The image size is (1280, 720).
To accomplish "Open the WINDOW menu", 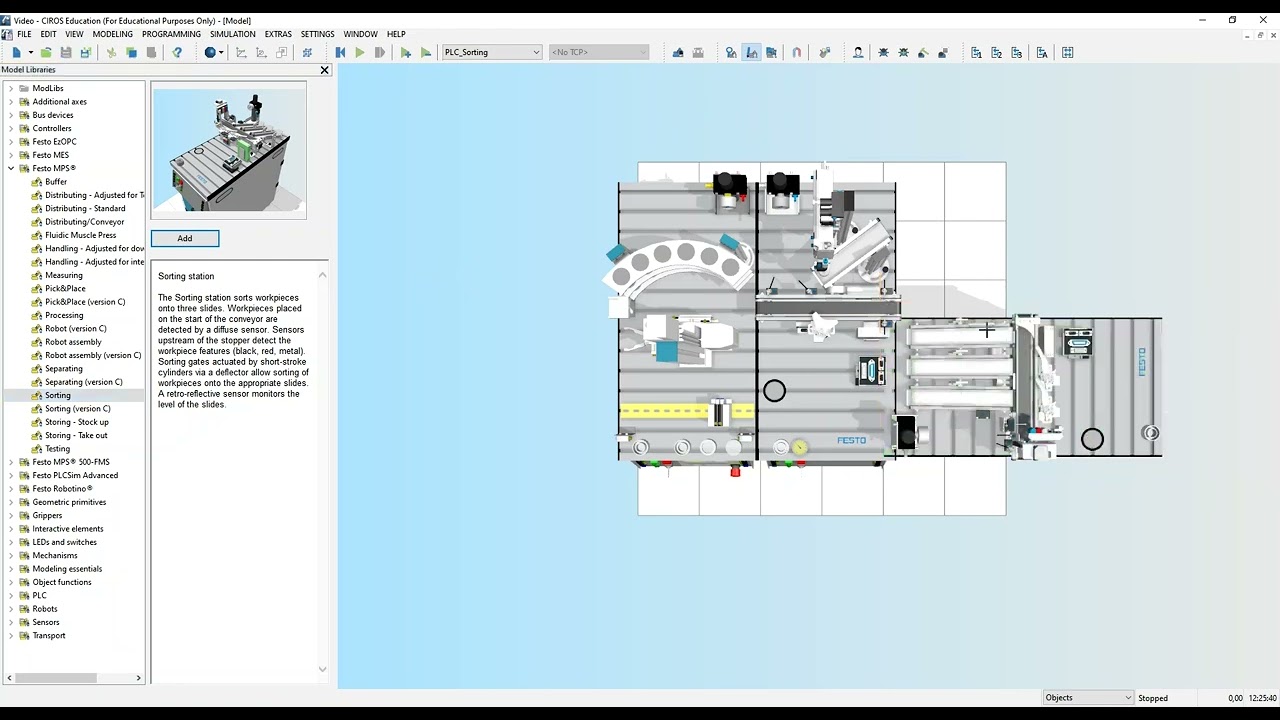I will click(x=360, y=34).
